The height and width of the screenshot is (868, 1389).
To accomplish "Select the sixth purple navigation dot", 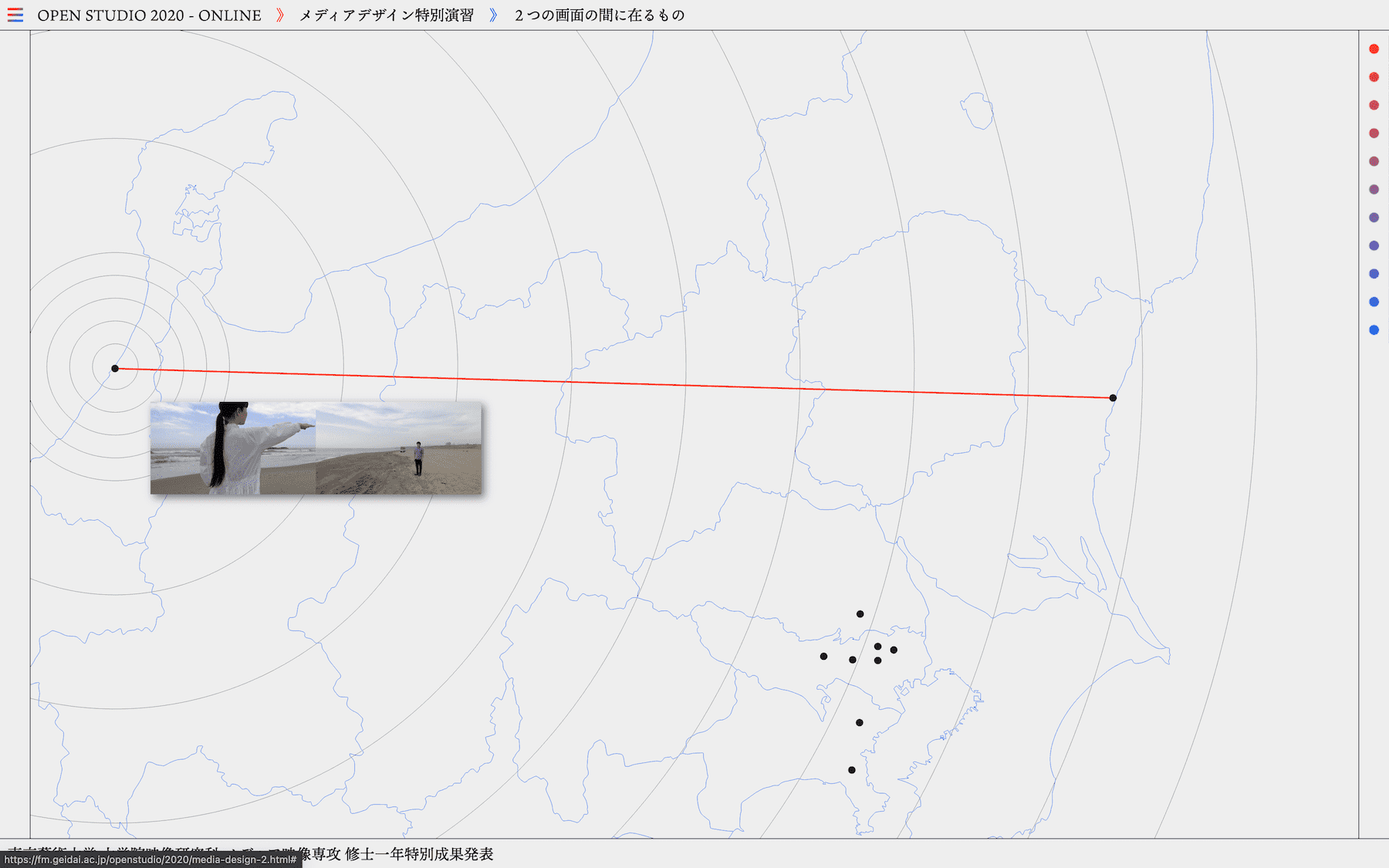I will click(1374, 190).
